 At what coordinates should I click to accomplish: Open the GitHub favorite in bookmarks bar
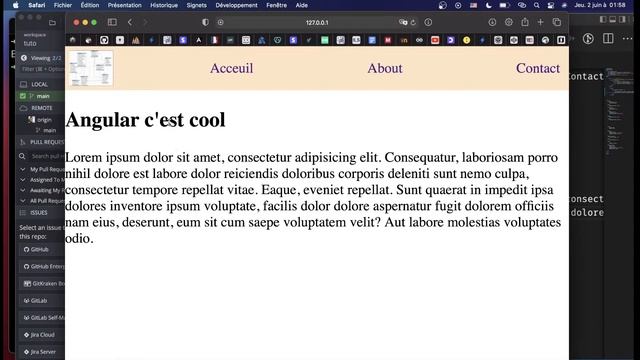point(104,40)
